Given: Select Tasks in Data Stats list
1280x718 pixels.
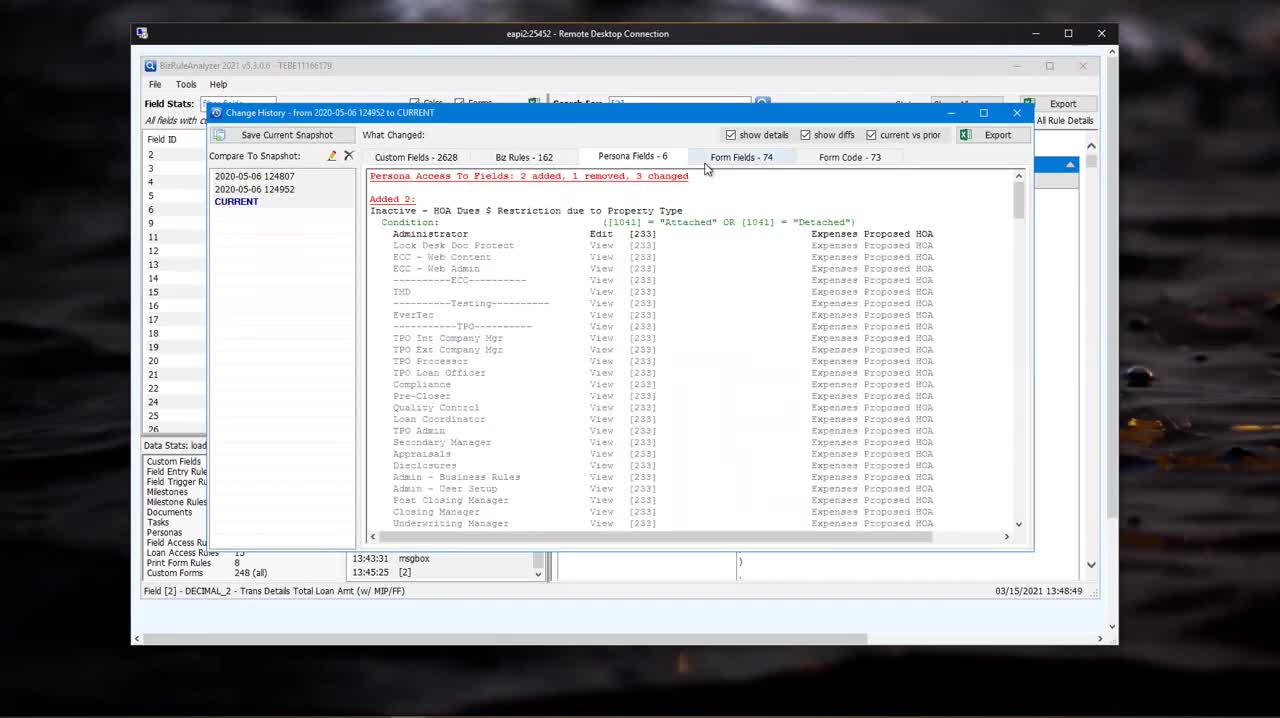Looking at the screenshot, I should point(158,522).
